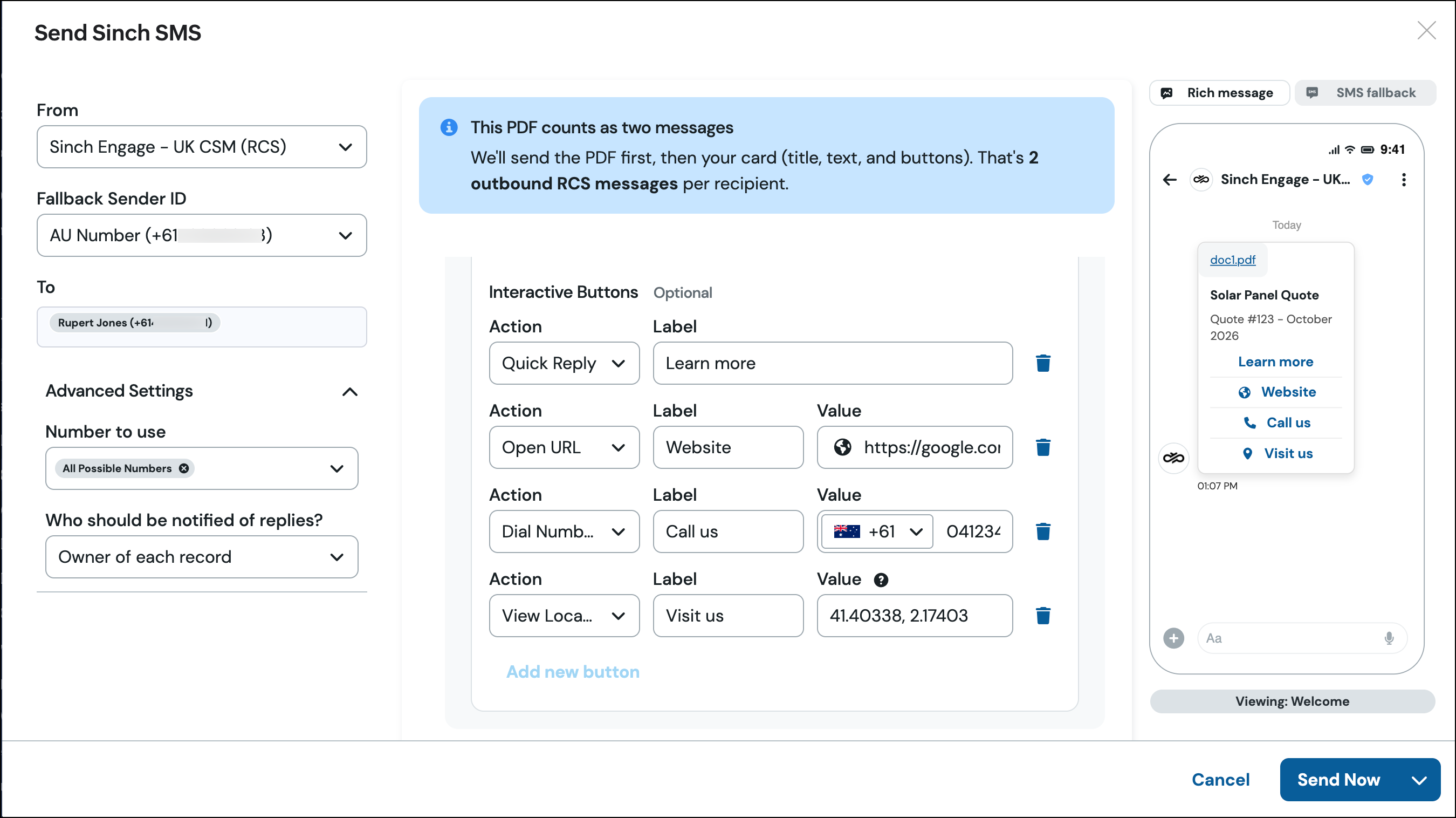The image size is (1456, 818).
Task: Click the Send Now button
Action: pyautogui.click(x=1339, y=780)
